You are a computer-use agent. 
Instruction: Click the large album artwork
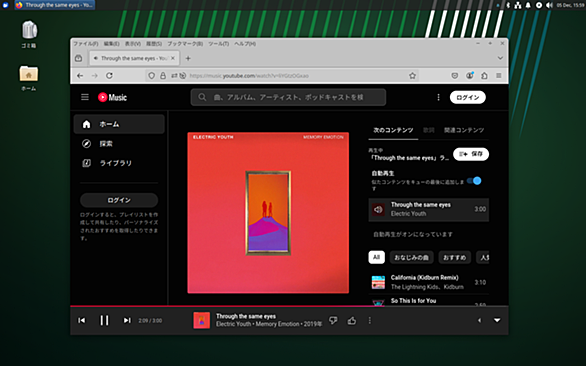click(x=268, y=213)
